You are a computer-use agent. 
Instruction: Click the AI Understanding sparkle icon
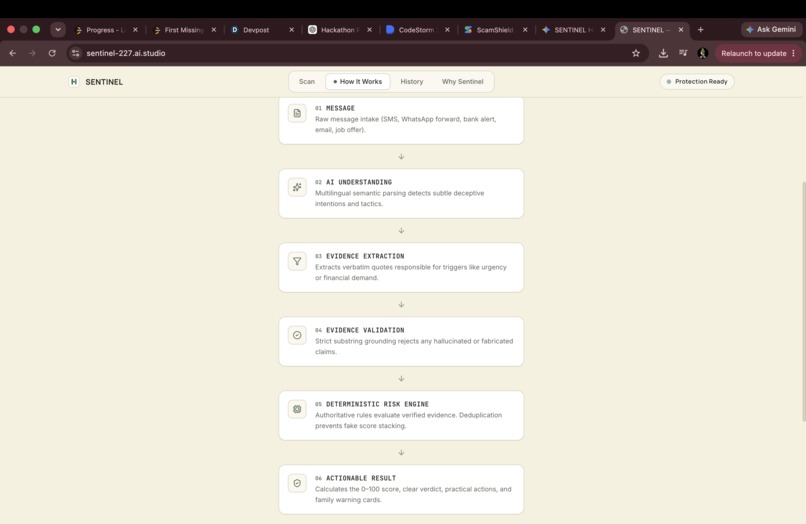[297, 187]
